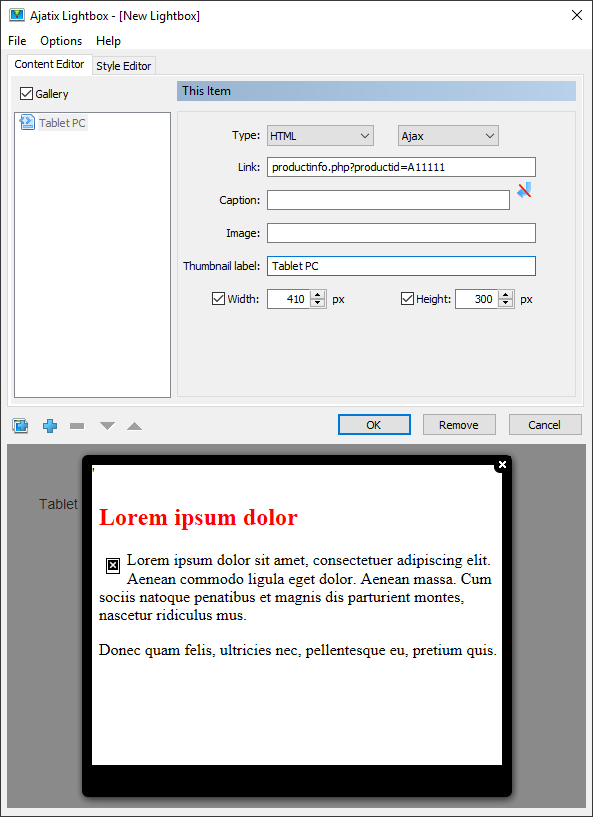Click the Image input field
593x817 pixels.
click(401, 233)
